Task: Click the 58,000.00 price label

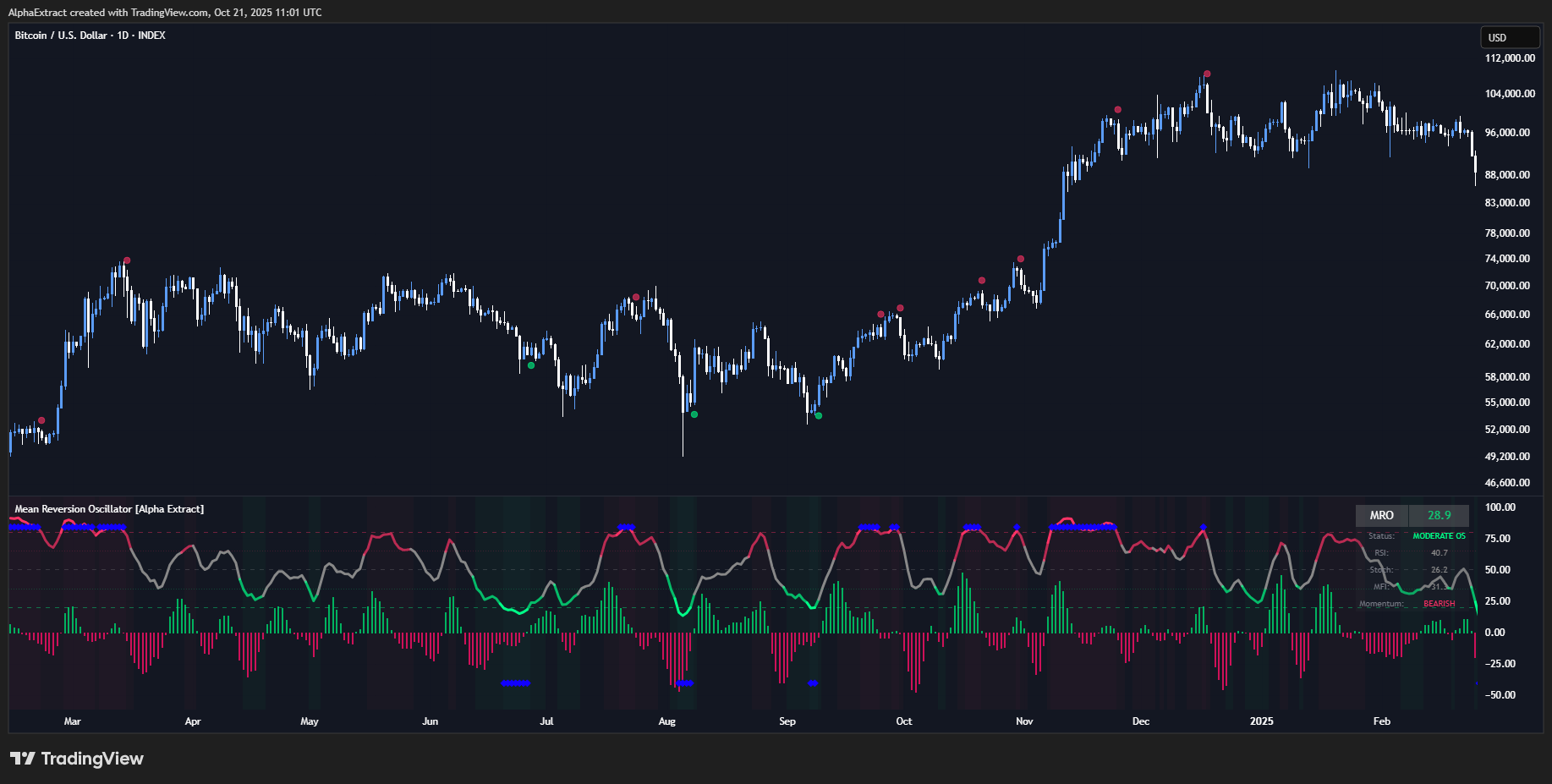Action: click(1507, 377)
